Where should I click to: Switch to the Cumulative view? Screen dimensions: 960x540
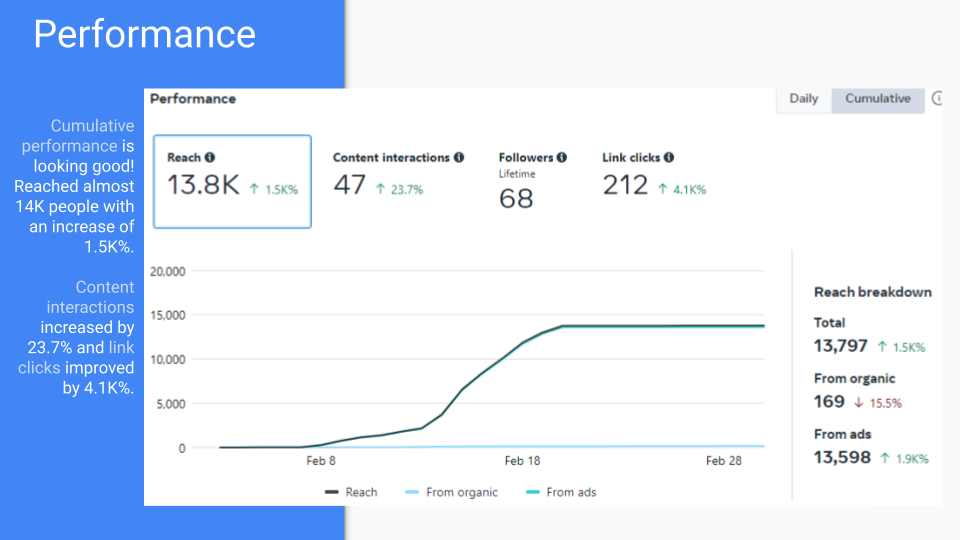[x=877, y=99]
